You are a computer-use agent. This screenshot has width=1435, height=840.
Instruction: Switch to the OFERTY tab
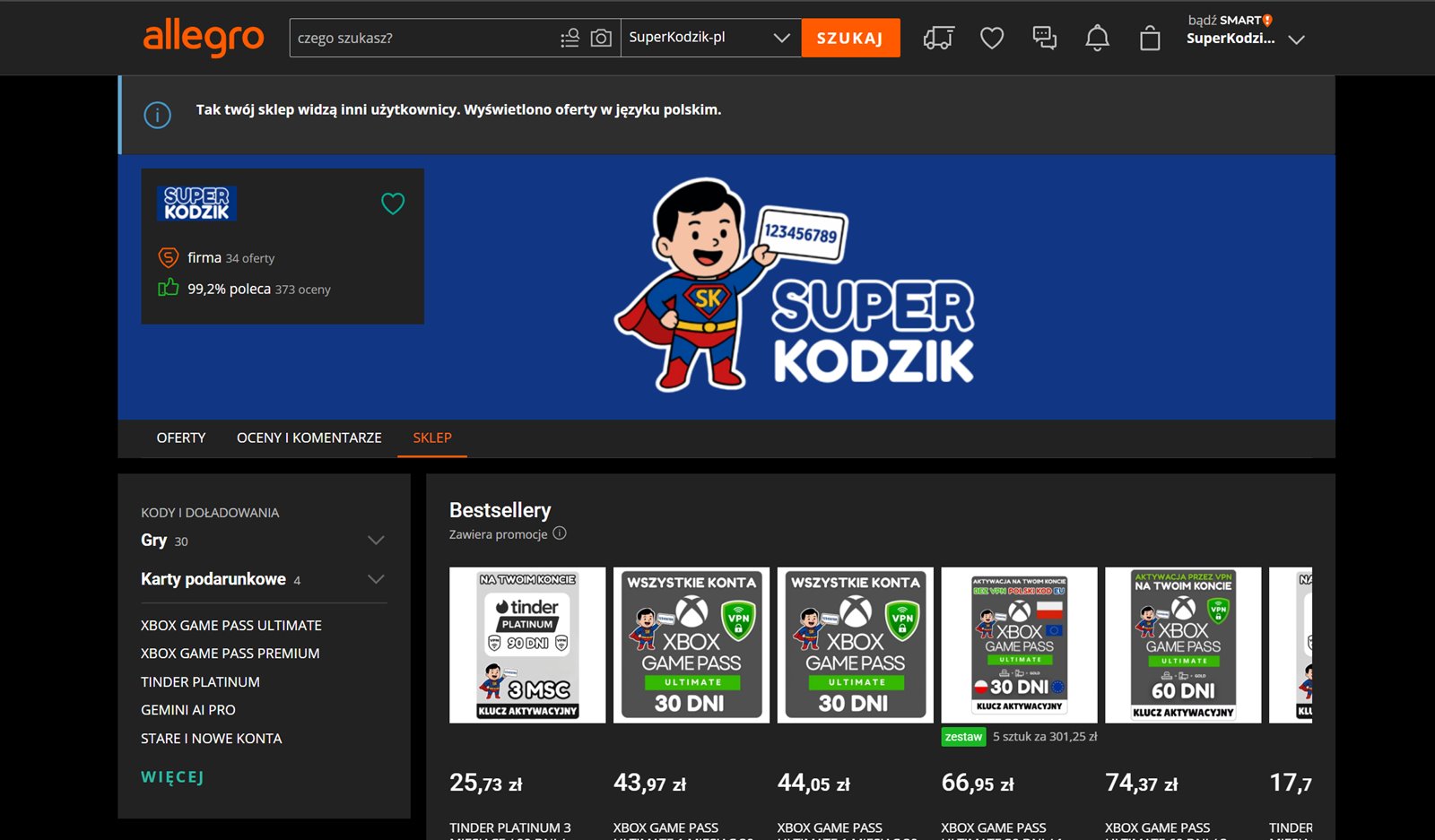click(181, 437)
